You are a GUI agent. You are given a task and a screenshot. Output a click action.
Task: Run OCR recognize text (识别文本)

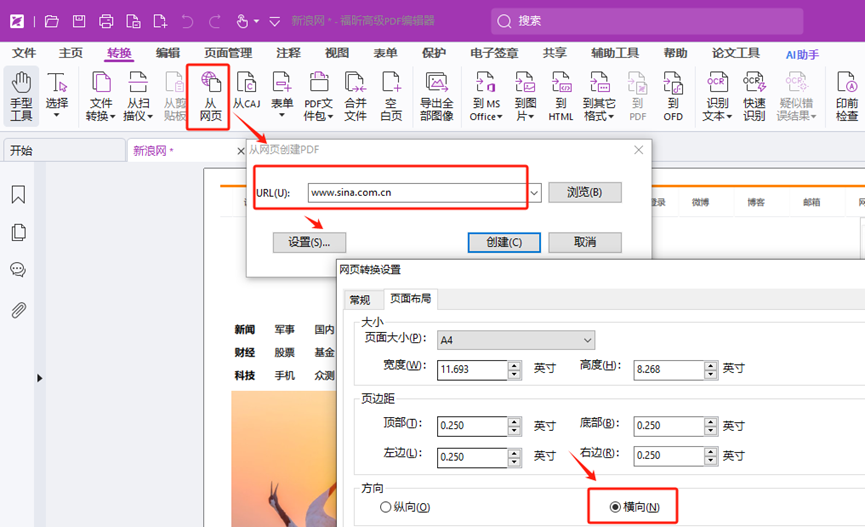coord(717,96)
